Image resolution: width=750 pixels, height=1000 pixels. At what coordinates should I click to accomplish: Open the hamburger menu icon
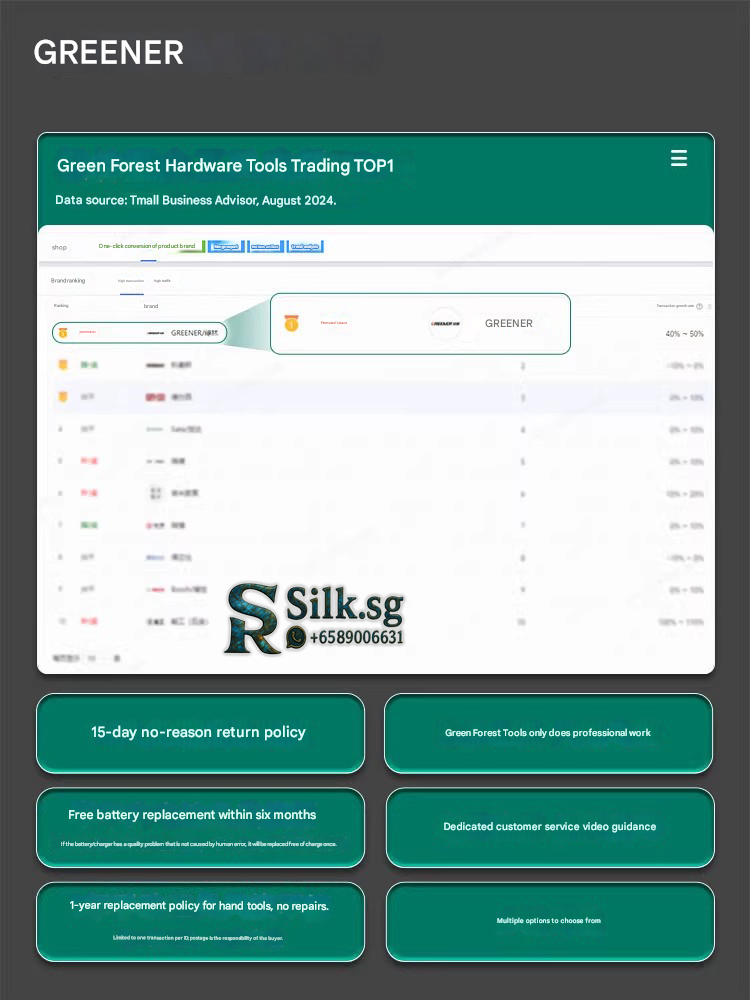point(679,158)
